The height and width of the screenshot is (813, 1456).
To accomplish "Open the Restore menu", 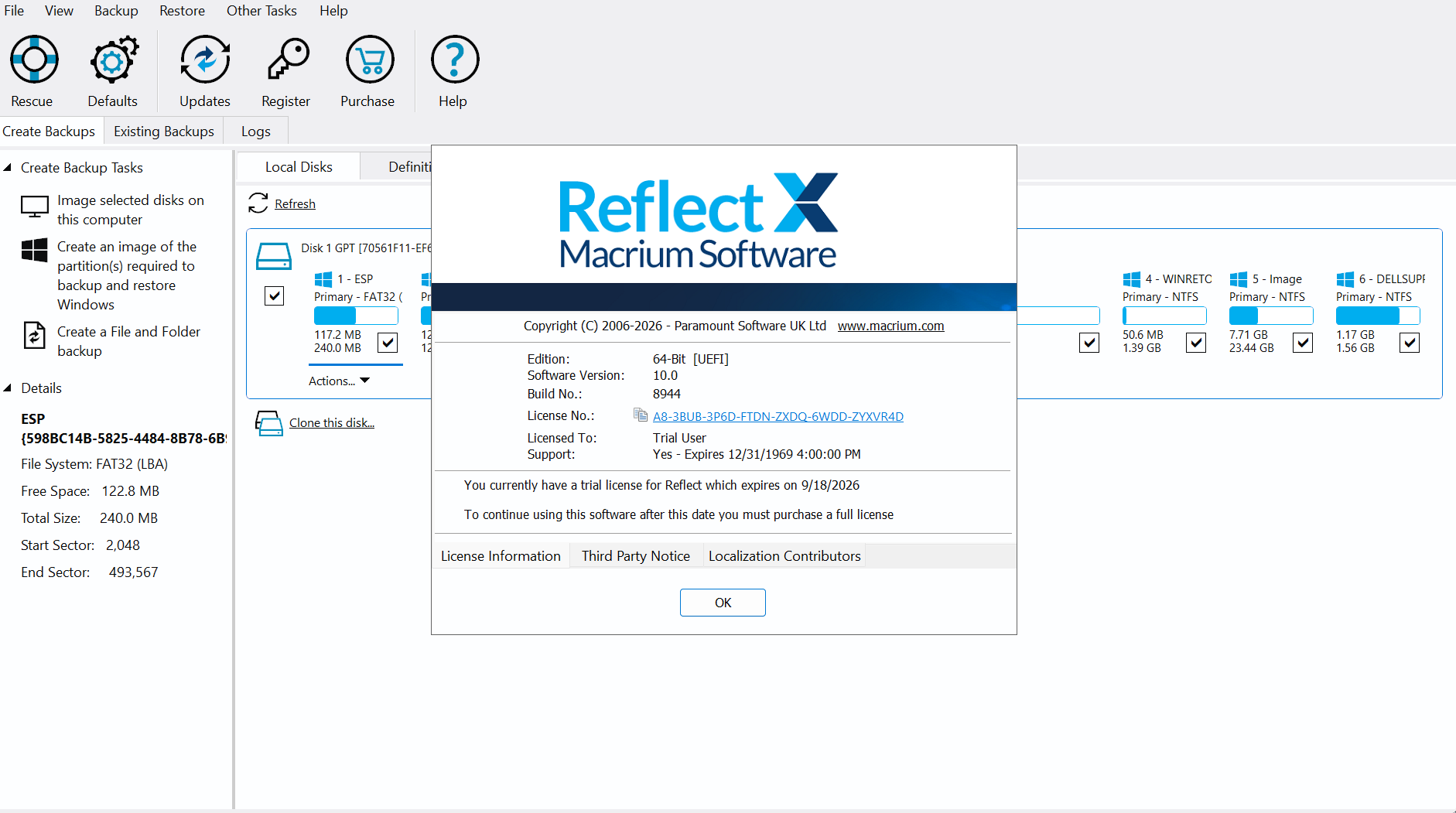I will pyautogui.click(x=182, y=11).
